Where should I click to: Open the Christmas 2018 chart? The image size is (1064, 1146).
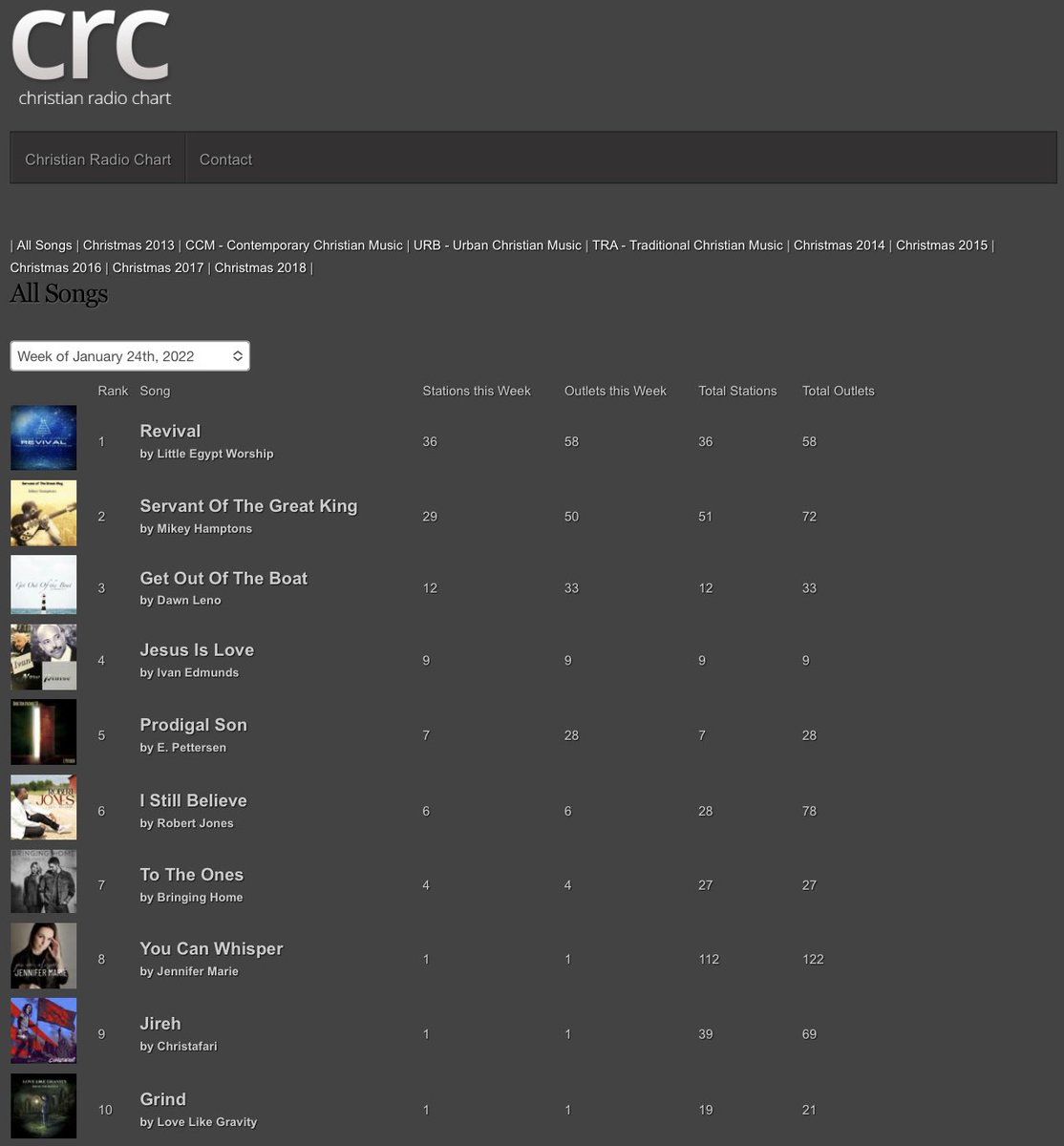click(260, 267)
